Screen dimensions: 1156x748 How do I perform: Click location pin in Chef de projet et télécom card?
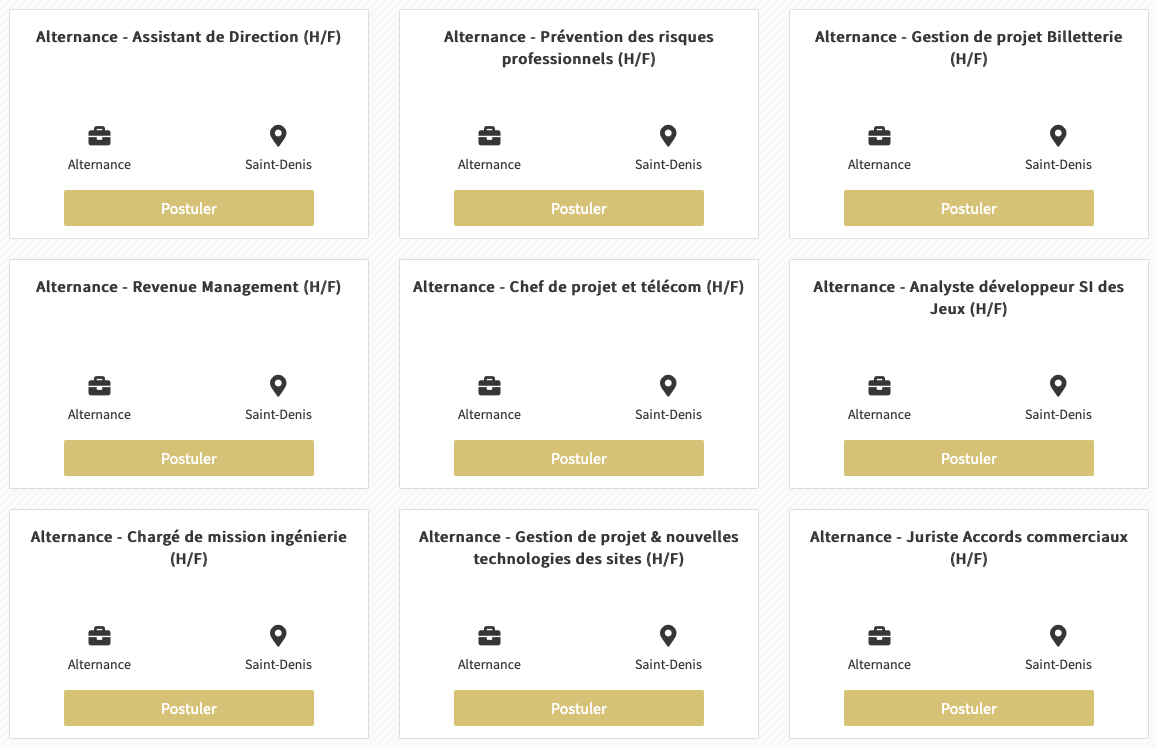coord(668,385)
